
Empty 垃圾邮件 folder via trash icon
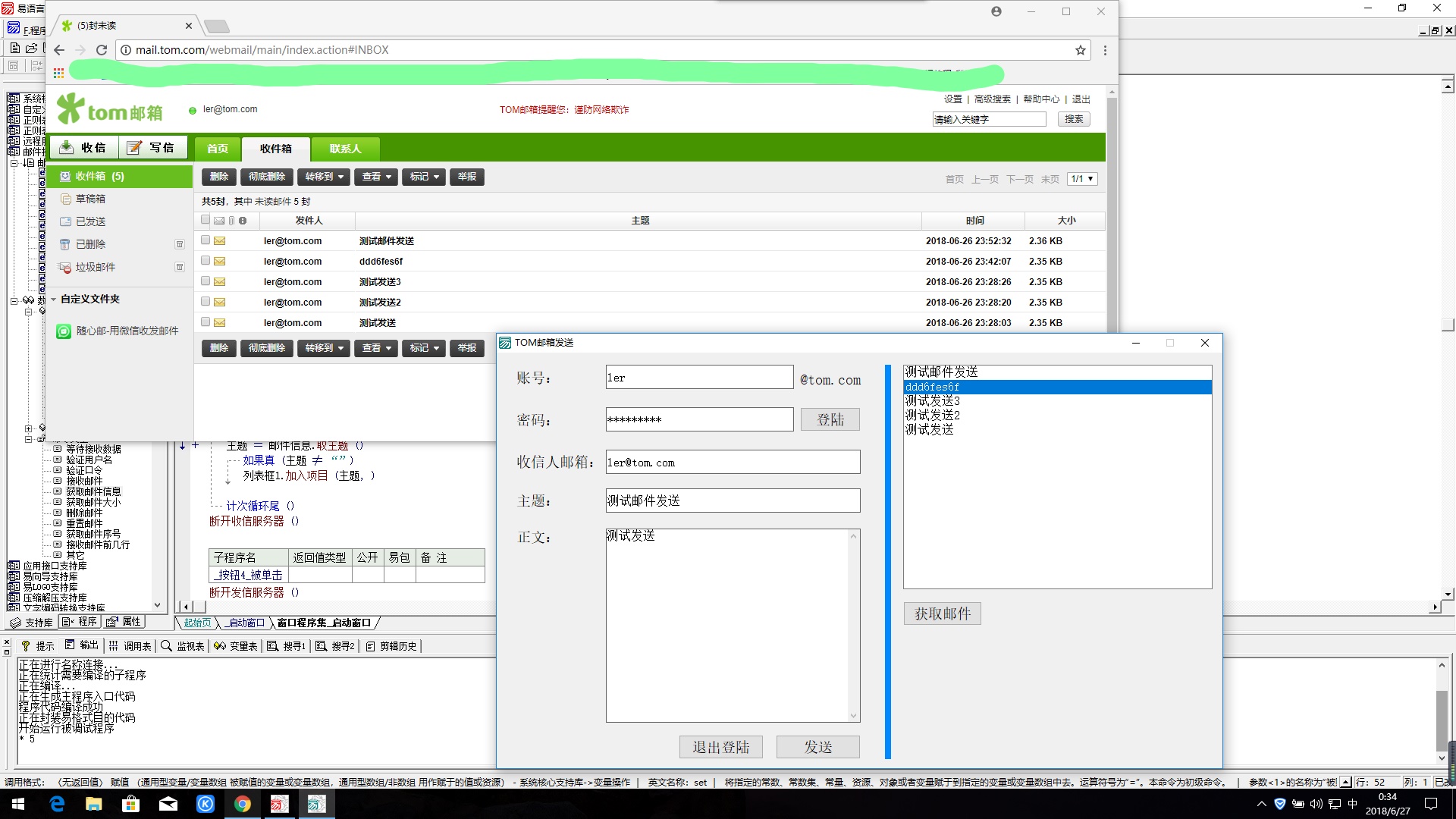tap(180, 267)
